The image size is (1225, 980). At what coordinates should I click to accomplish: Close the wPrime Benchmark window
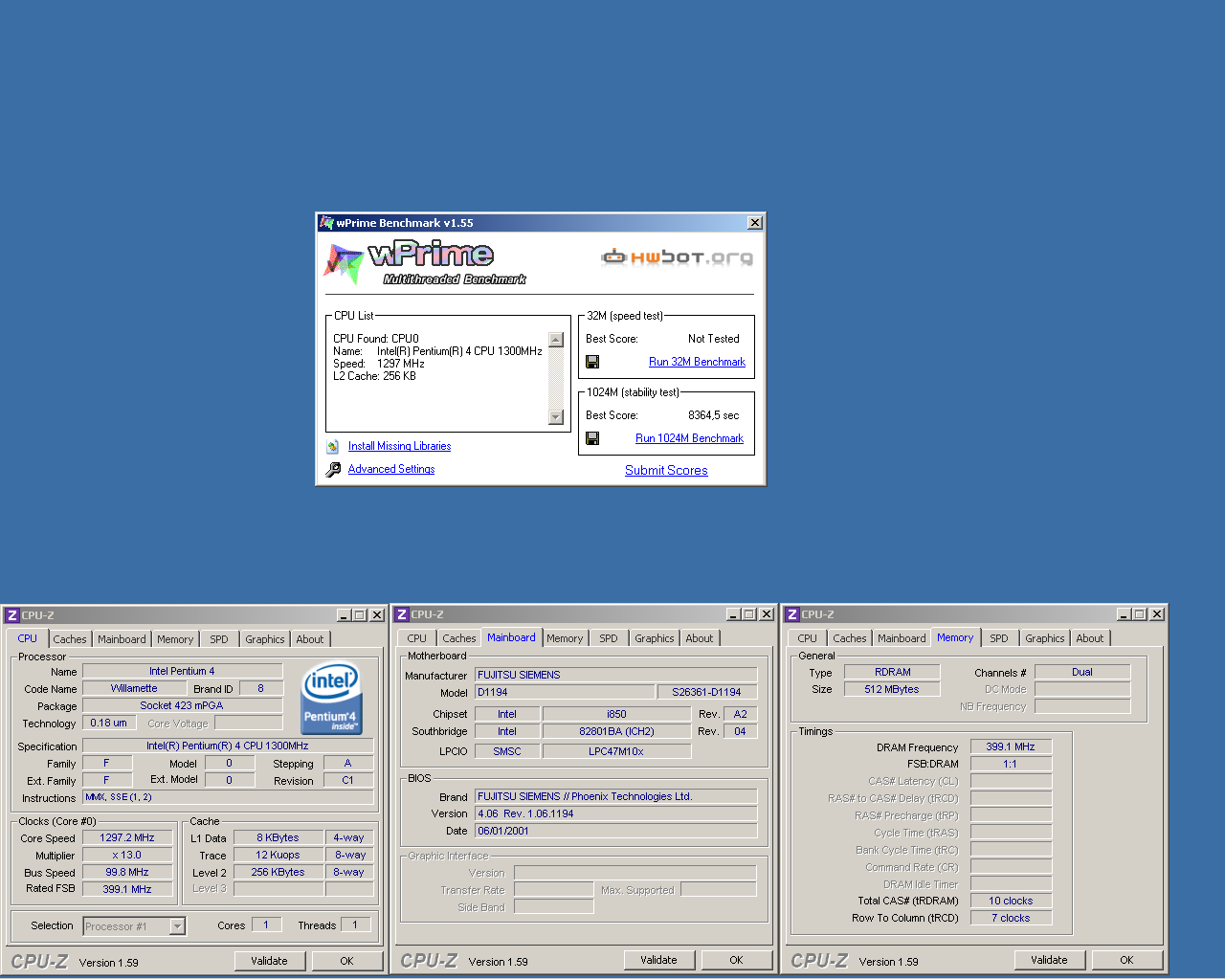[x=755, y=223]
